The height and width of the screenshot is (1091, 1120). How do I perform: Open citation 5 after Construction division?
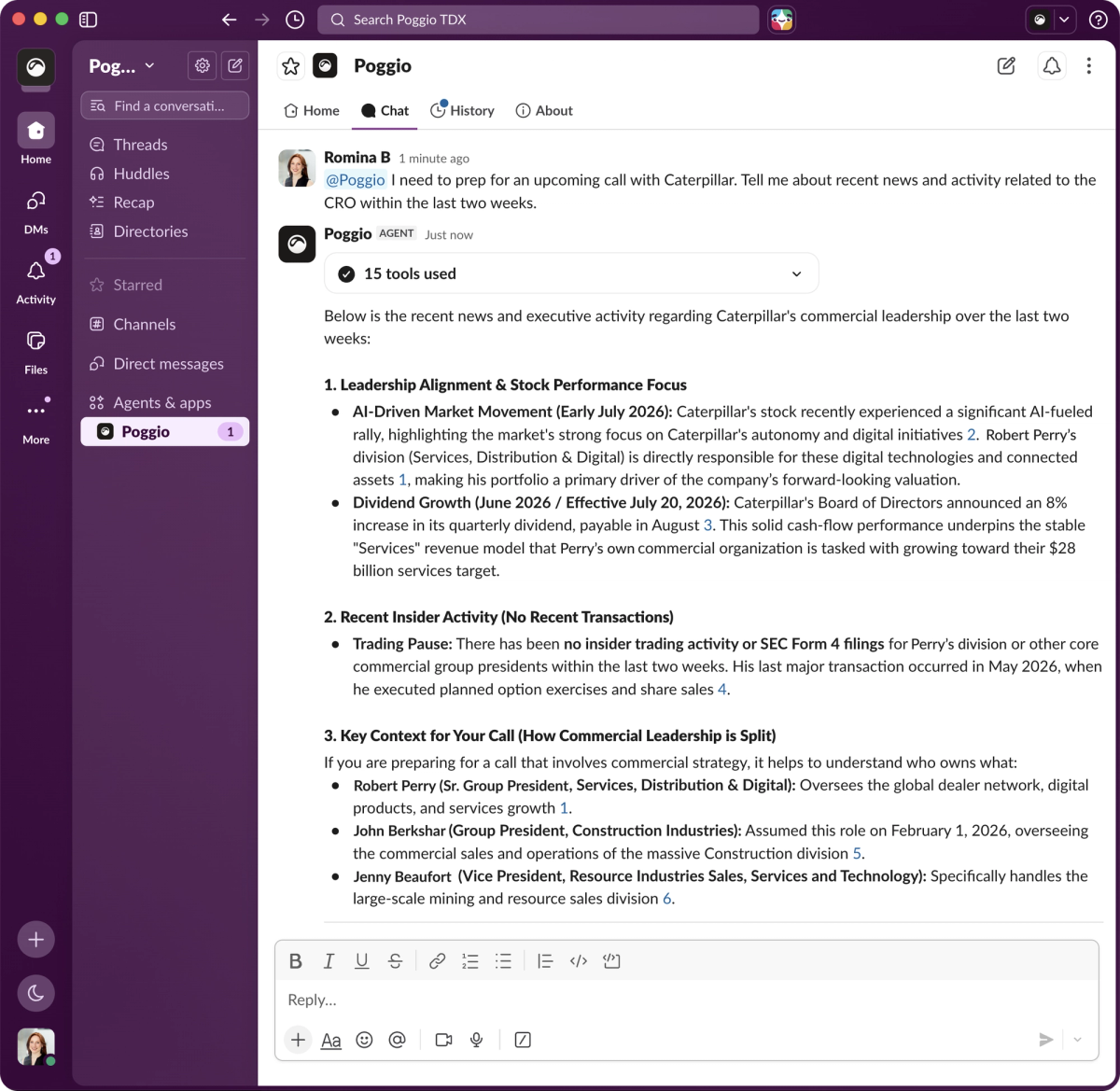[857, 854]
